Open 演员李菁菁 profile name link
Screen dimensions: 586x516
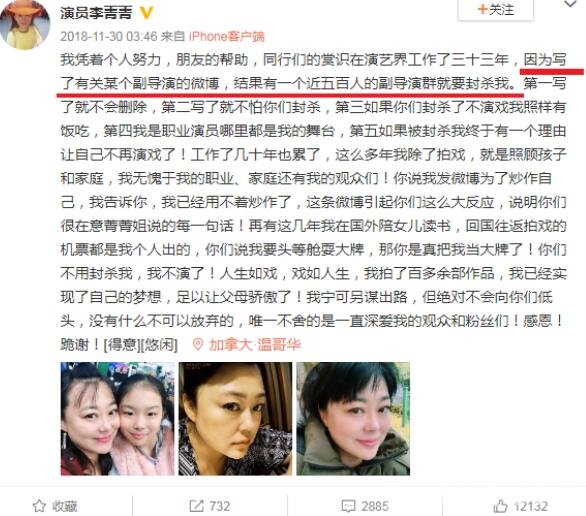click(x=96, y=13)
